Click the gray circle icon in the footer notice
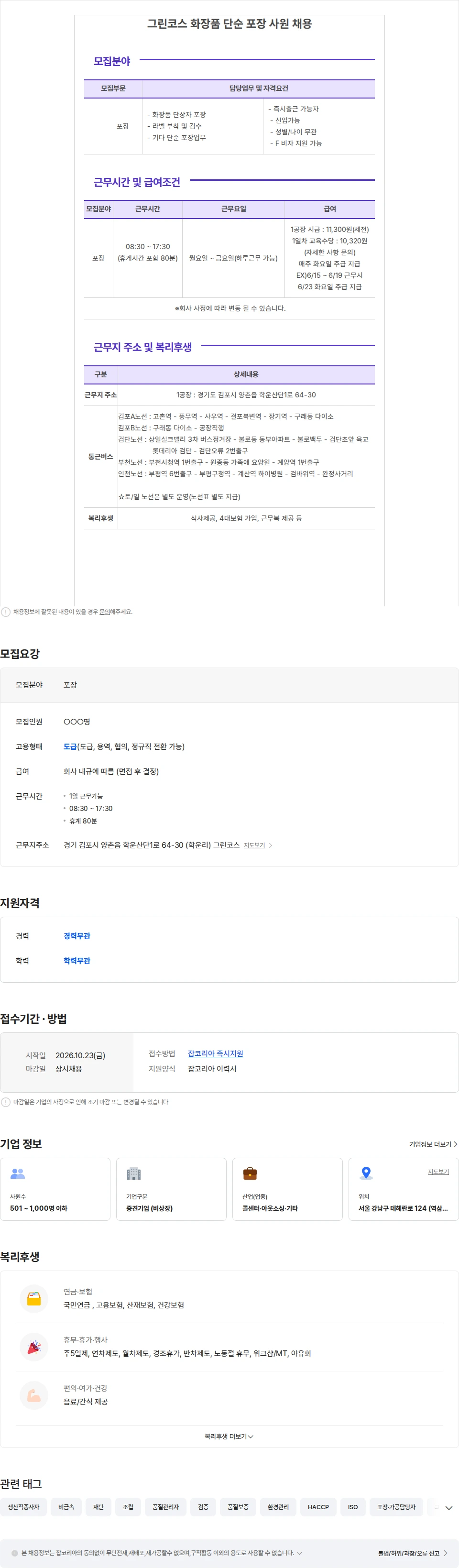Screen dimensions: 459x1568 [x=15, y=1553]
